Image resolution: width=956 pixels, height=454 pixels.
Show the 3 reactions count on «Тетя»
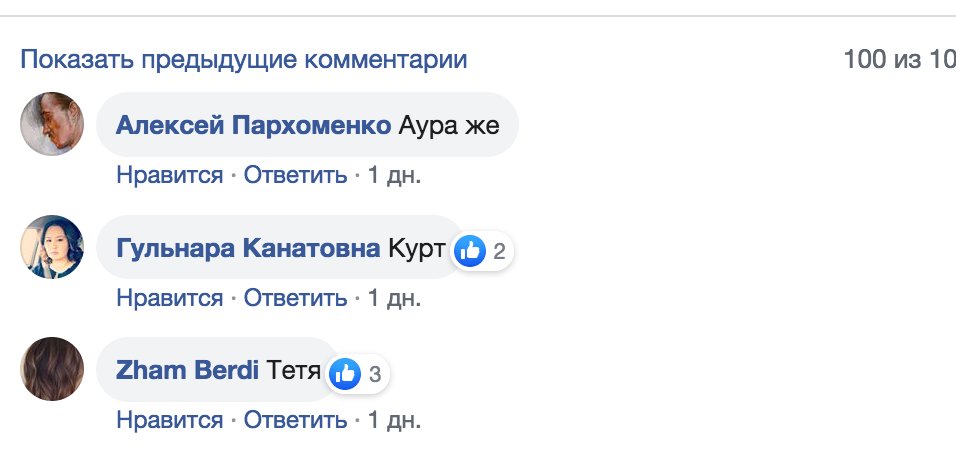pyautogui.click(x=375, y=375)
